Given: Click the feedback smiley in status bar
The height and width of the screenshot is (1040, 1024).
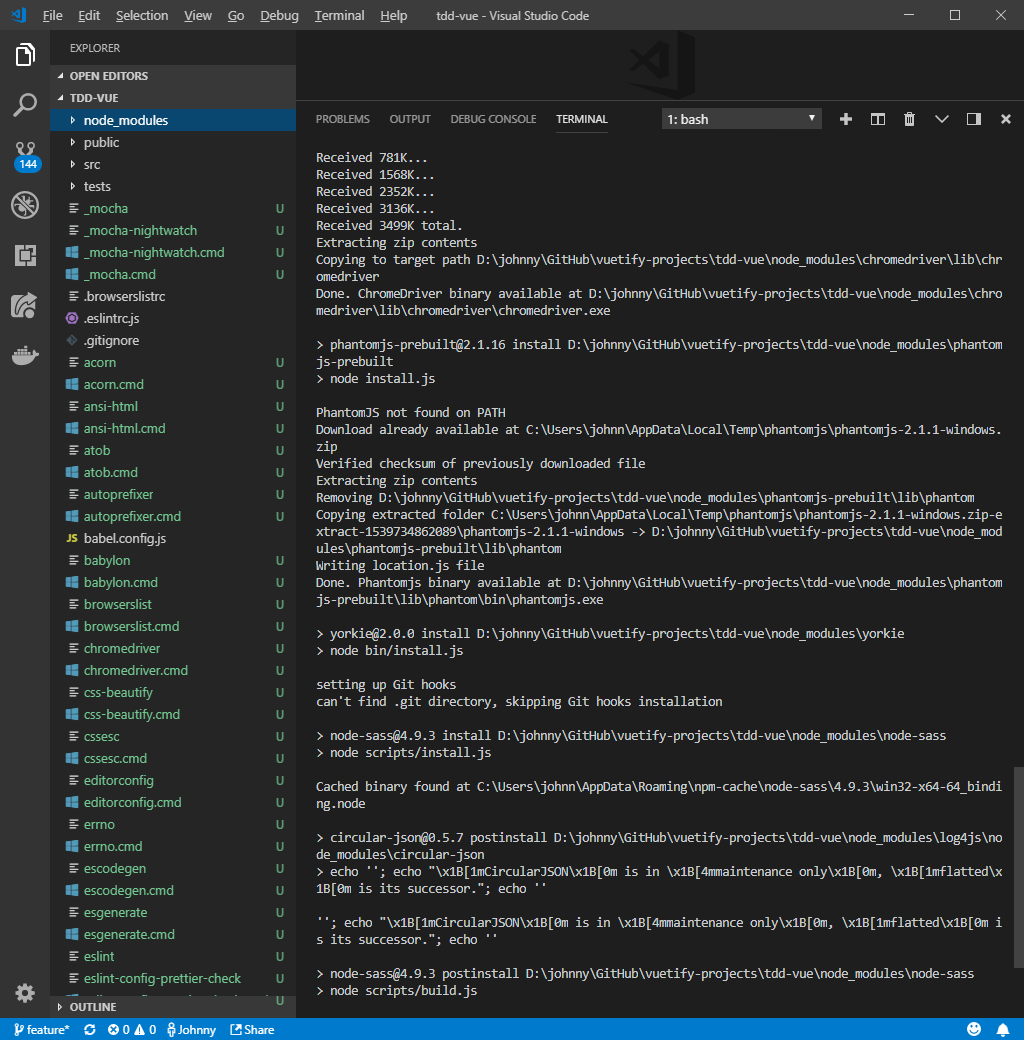Looking at the screenshot, I should pos(974,1029).
